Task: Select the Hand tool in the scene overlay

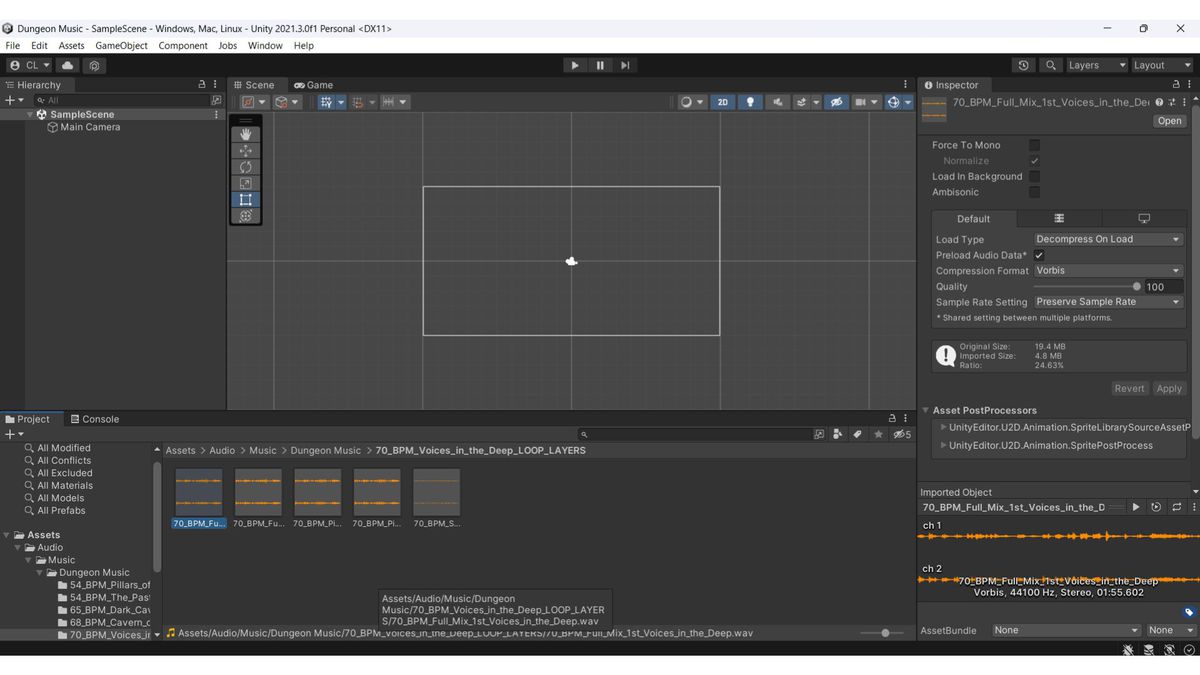Action: (246, 134)
